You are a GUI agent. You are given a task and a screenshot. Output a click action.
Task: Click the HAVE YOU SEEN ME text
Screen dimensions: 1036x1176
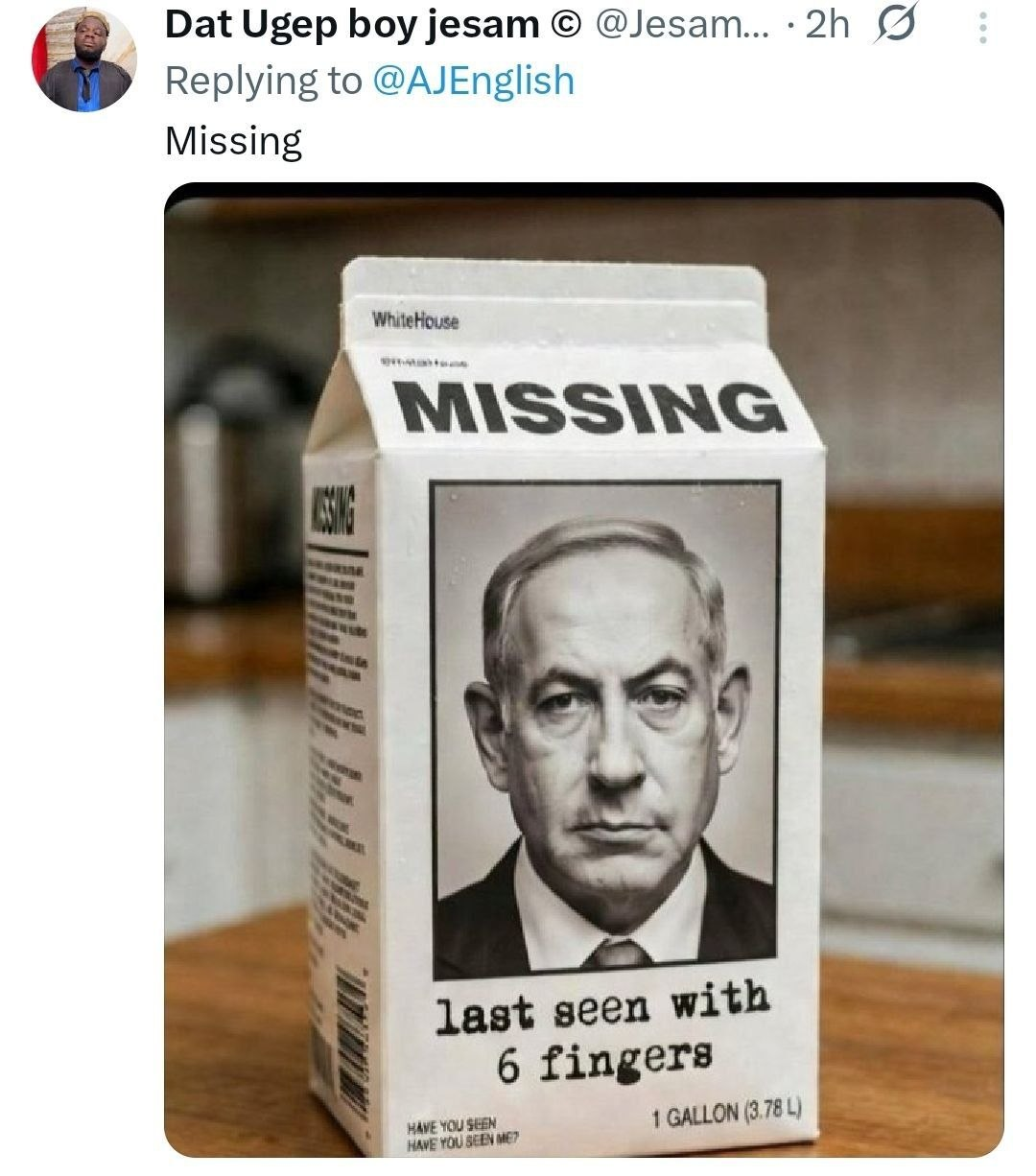pyautogui.click(x=462, y=1139)
